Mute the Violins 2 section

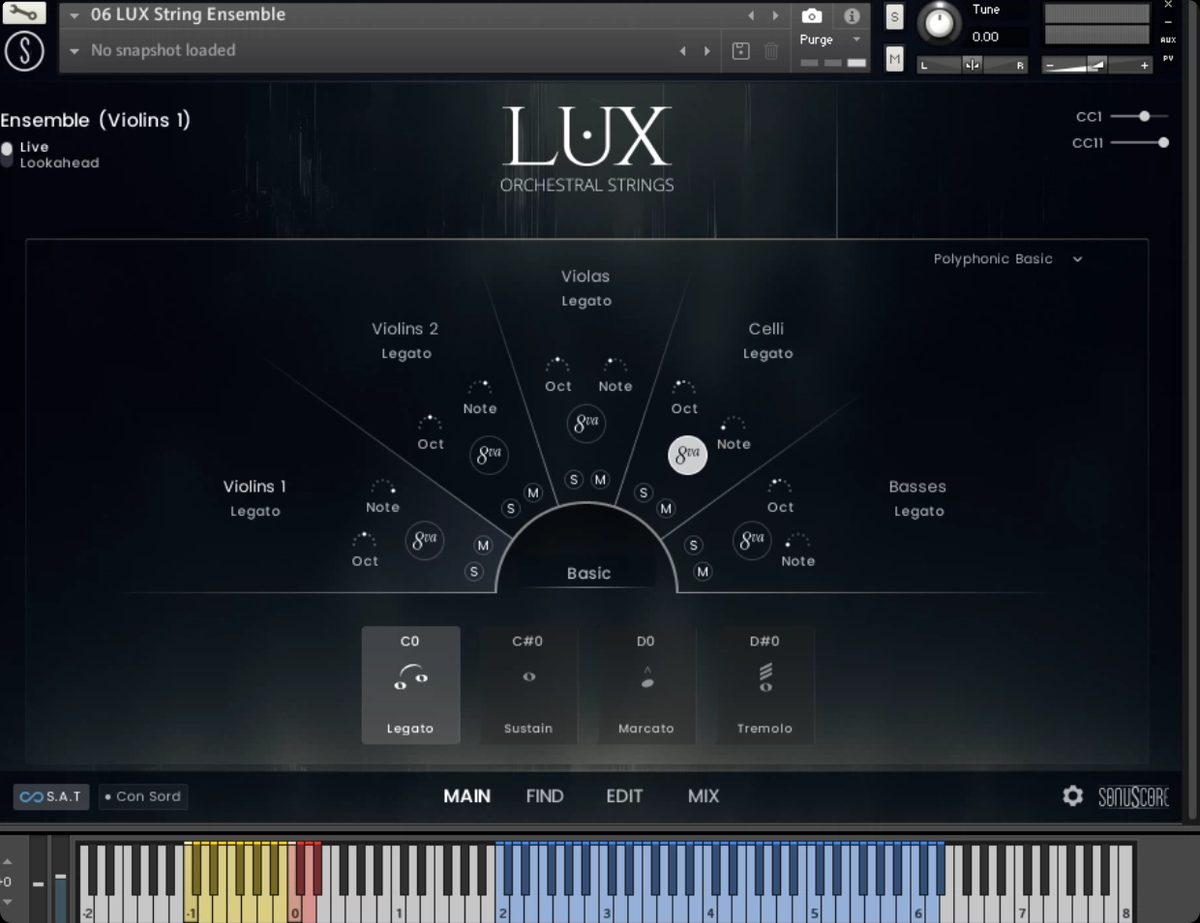(x=533, y=493)
